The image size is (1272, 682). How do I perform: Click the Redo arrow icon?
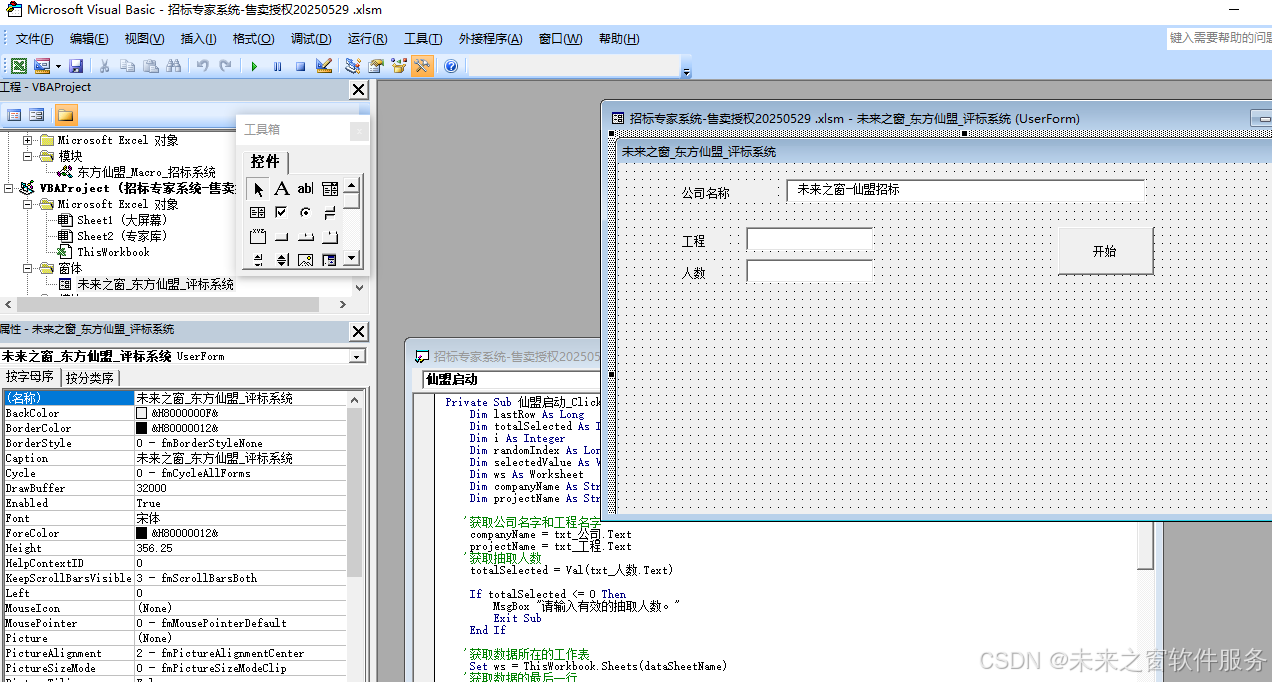226,66
